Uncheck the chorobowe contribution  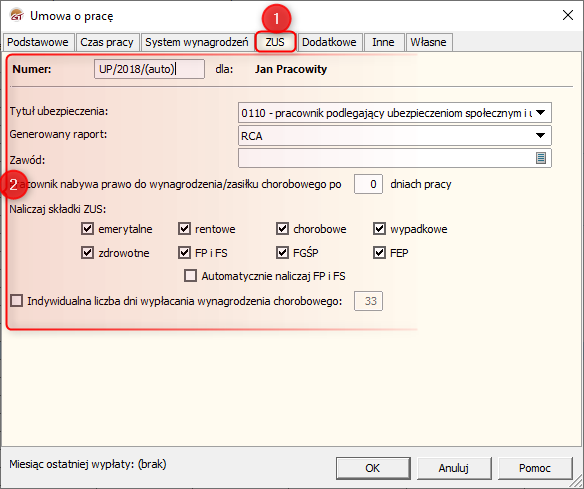[x=282, y=229]
